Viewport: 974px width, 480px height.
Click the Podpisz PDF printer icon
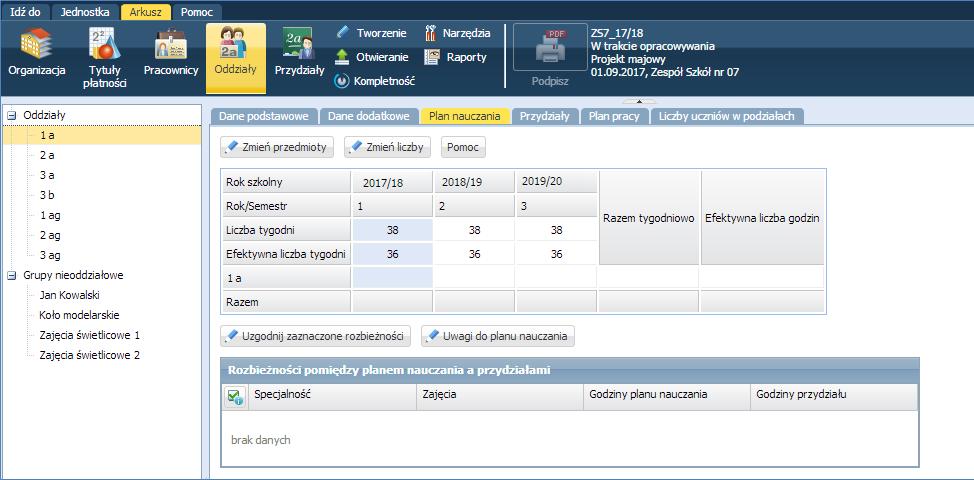550,47
